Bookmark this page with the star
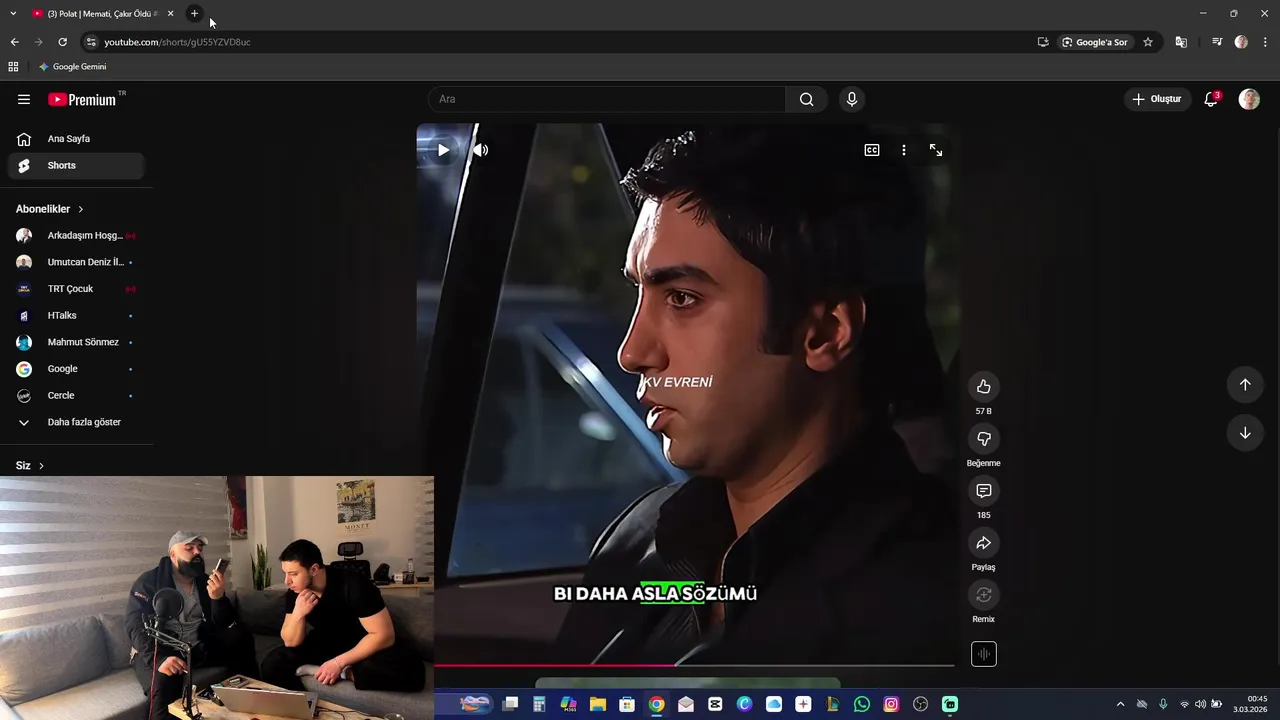1280x720 pixels. coord(1148,42)
